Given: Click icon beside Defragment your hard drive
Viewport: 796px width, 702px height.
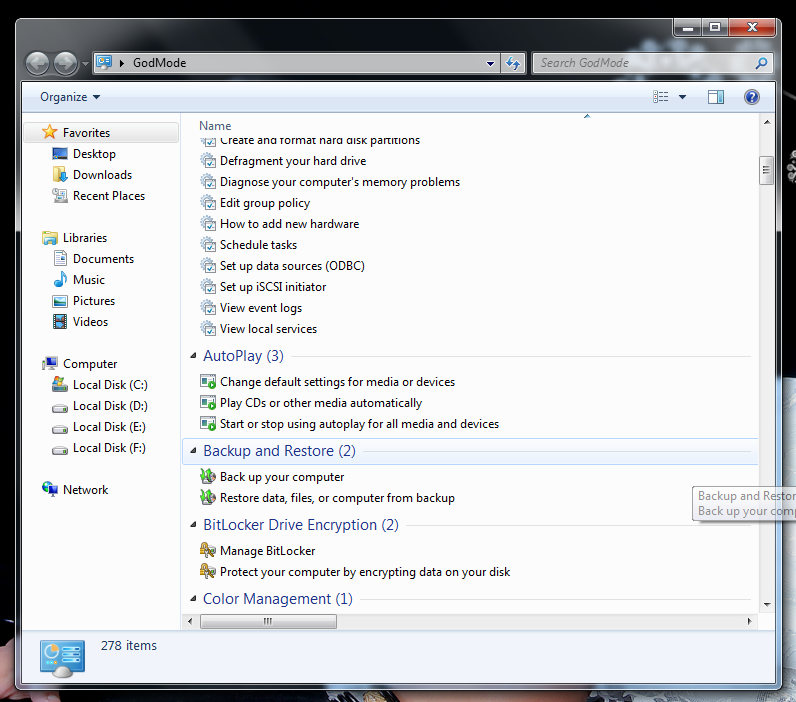Looking at the screenshot, I should 208,160.
